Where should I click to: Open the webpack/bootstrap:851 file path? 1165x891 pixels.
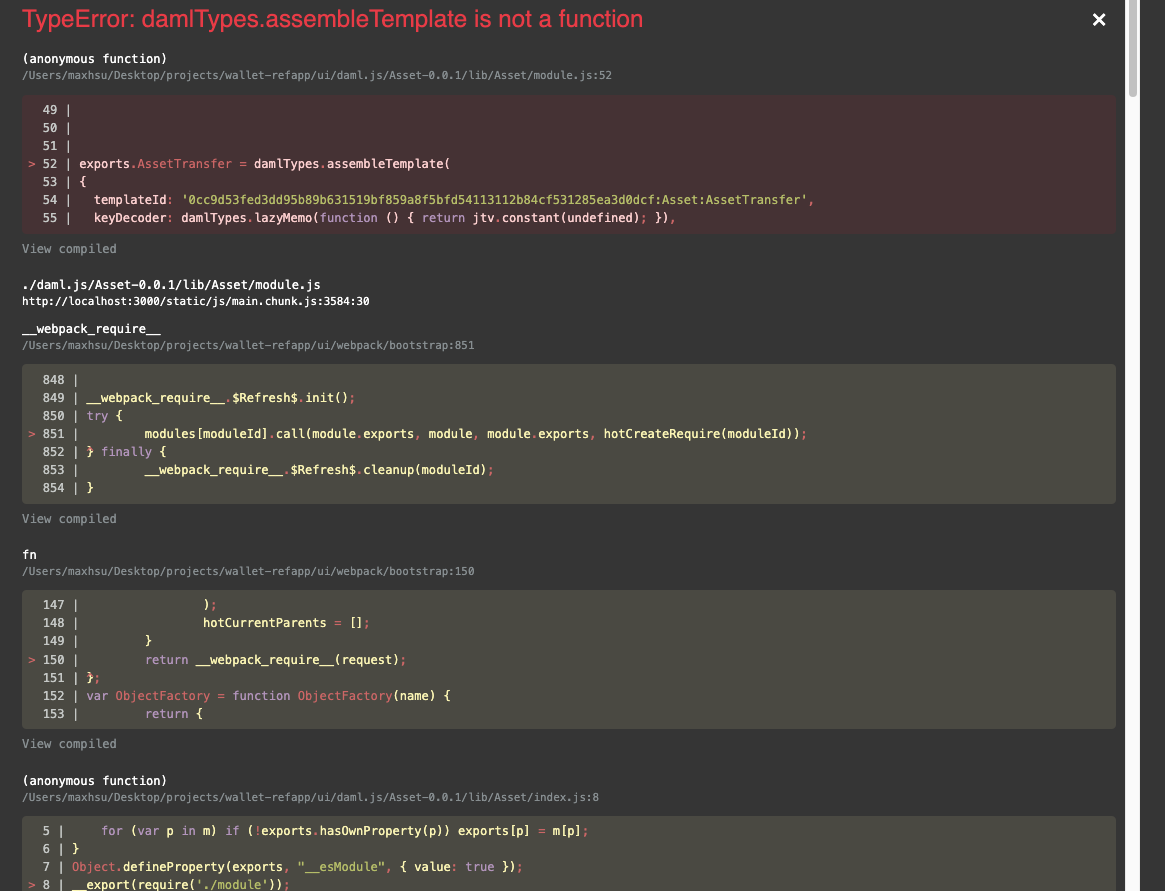click(x=248, y=345)
